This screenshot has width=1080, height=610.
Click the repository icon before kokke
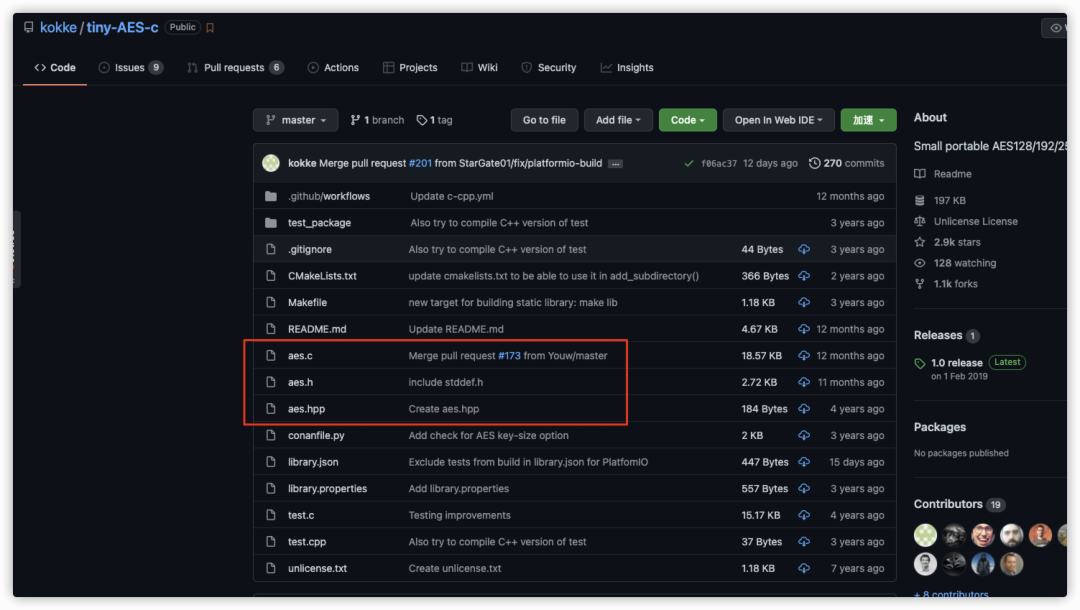click(28, 28)
